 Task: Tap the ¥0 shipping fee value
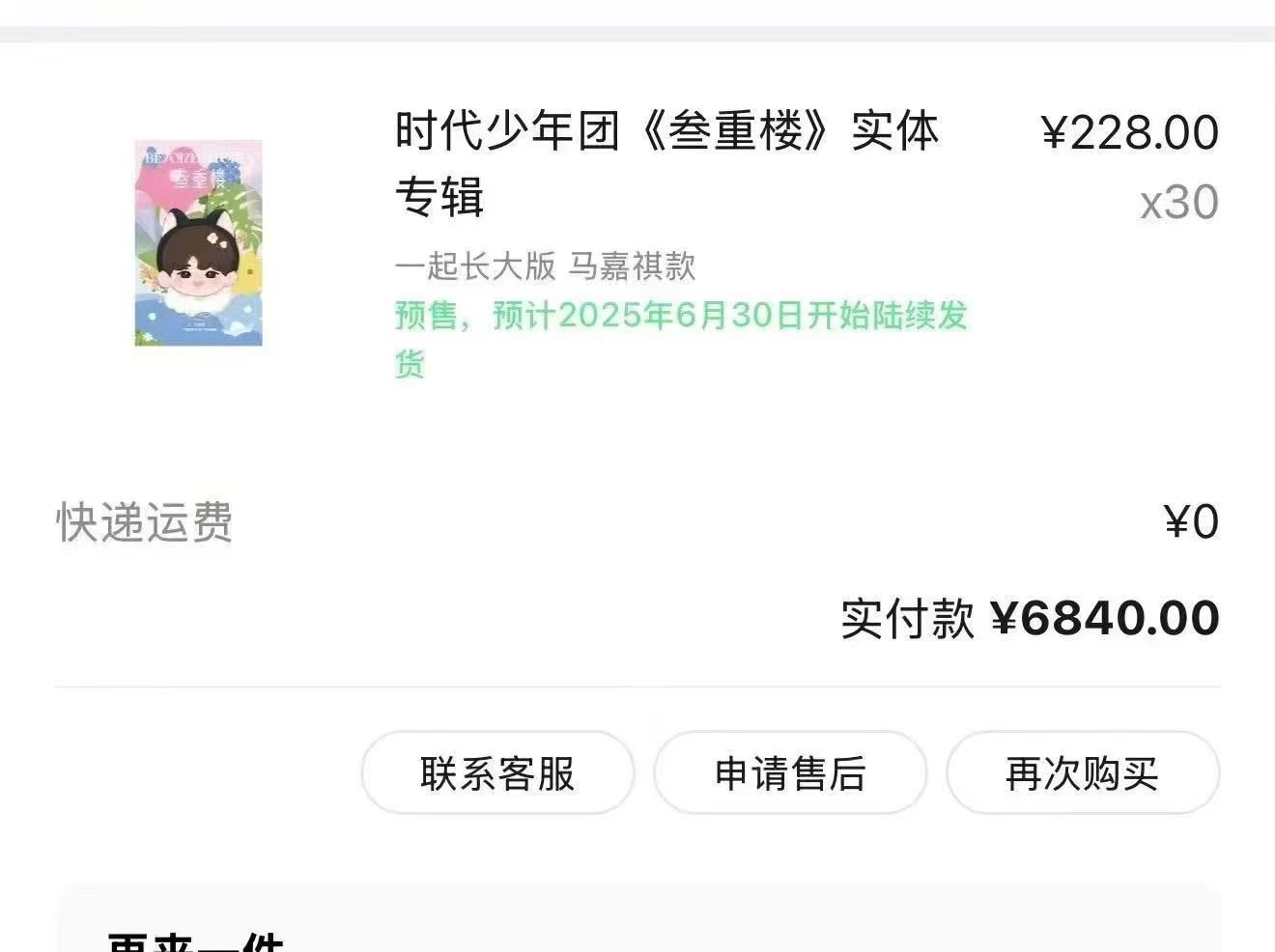pyautogui.click(x=1191, y=522)
